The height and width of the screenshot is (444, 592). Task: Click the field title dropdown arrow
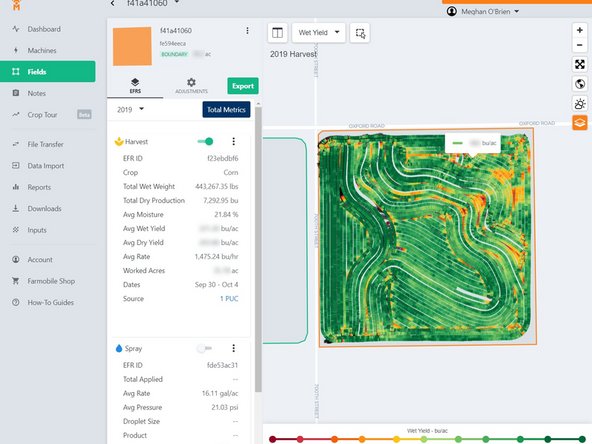click(177, 2)
